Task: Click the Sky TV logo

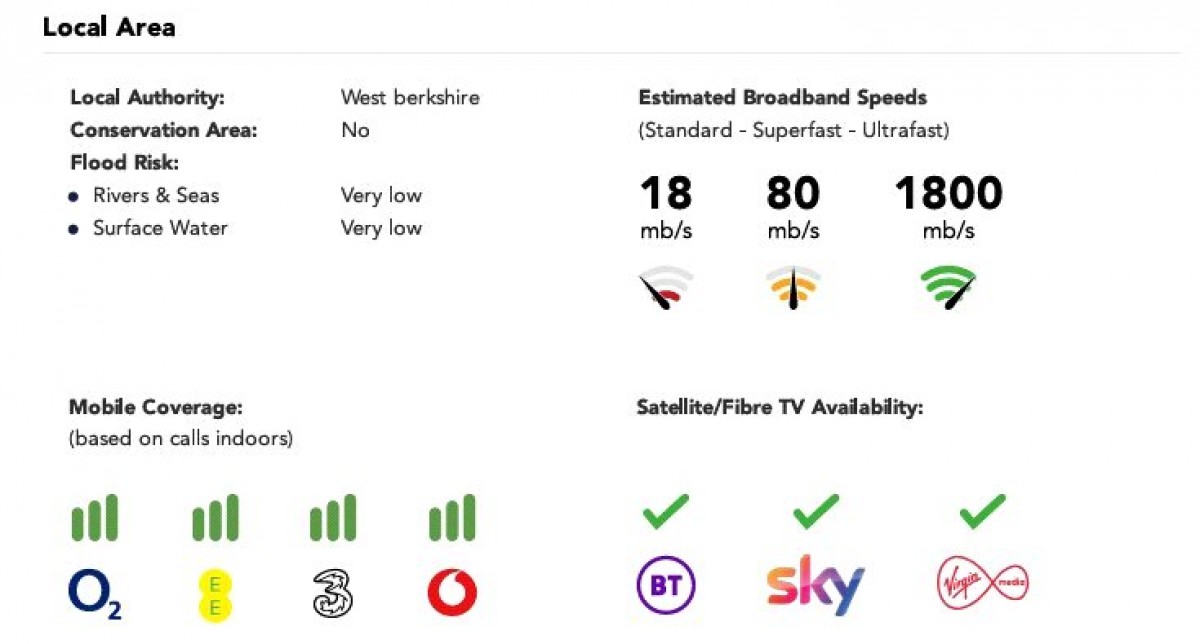Action: 815,587
